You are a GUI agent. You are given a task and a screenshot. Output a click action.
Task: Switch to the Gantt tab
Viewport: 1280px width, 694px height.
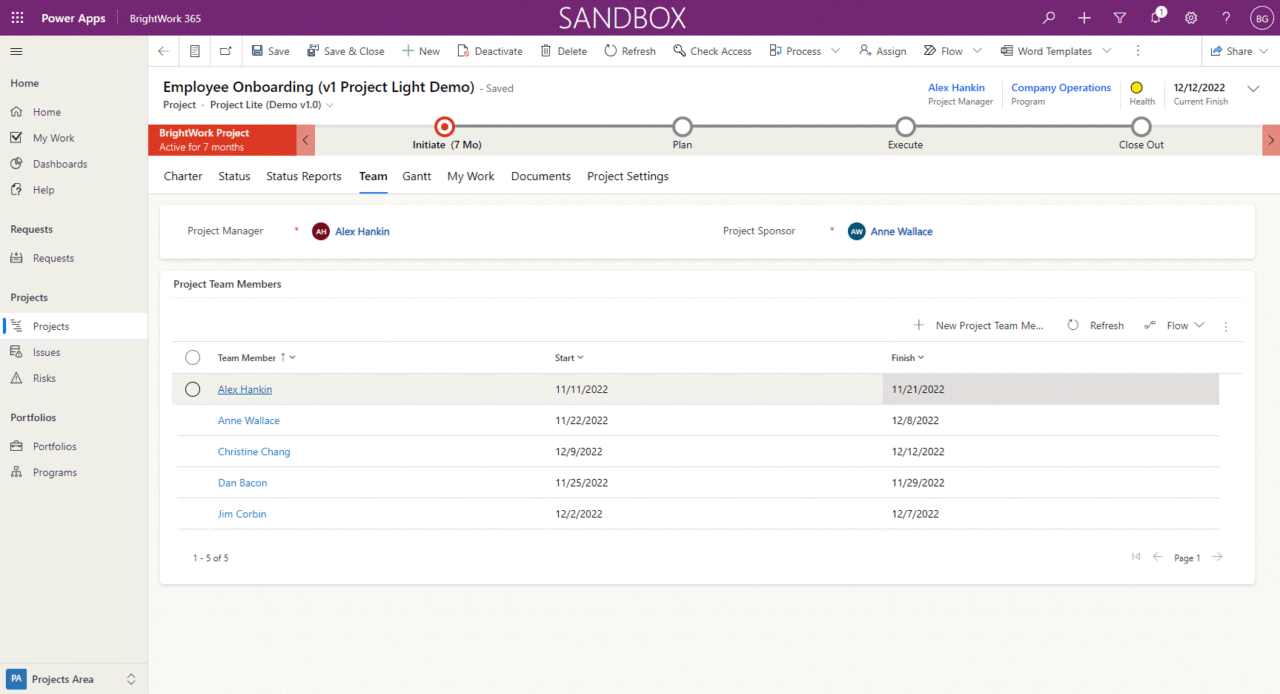[x=417, y=176]
